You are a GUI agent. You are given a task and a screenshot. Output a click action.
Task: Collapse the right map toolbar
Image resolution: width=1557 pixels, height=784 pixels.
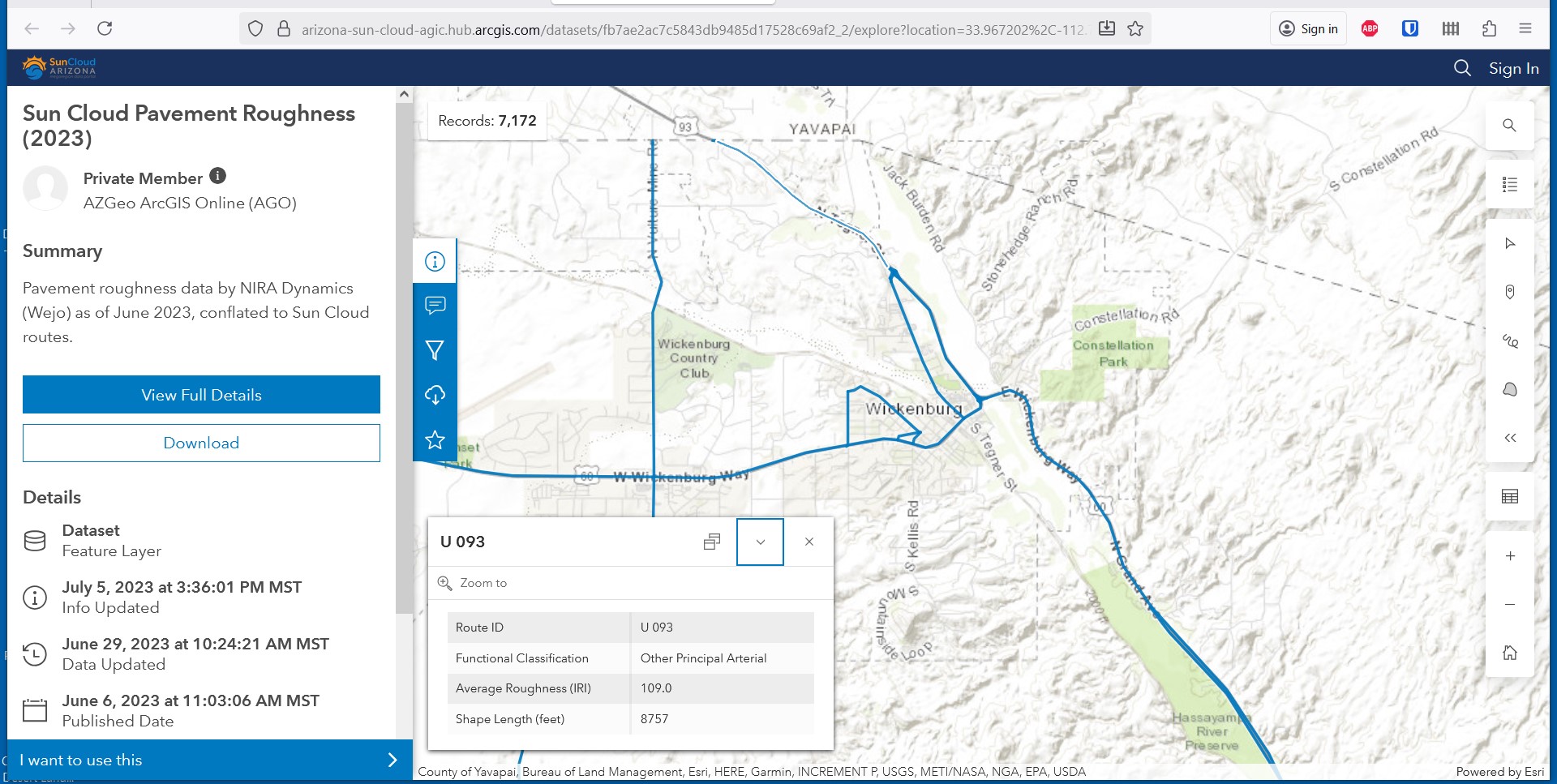[x=1509, y=438]
